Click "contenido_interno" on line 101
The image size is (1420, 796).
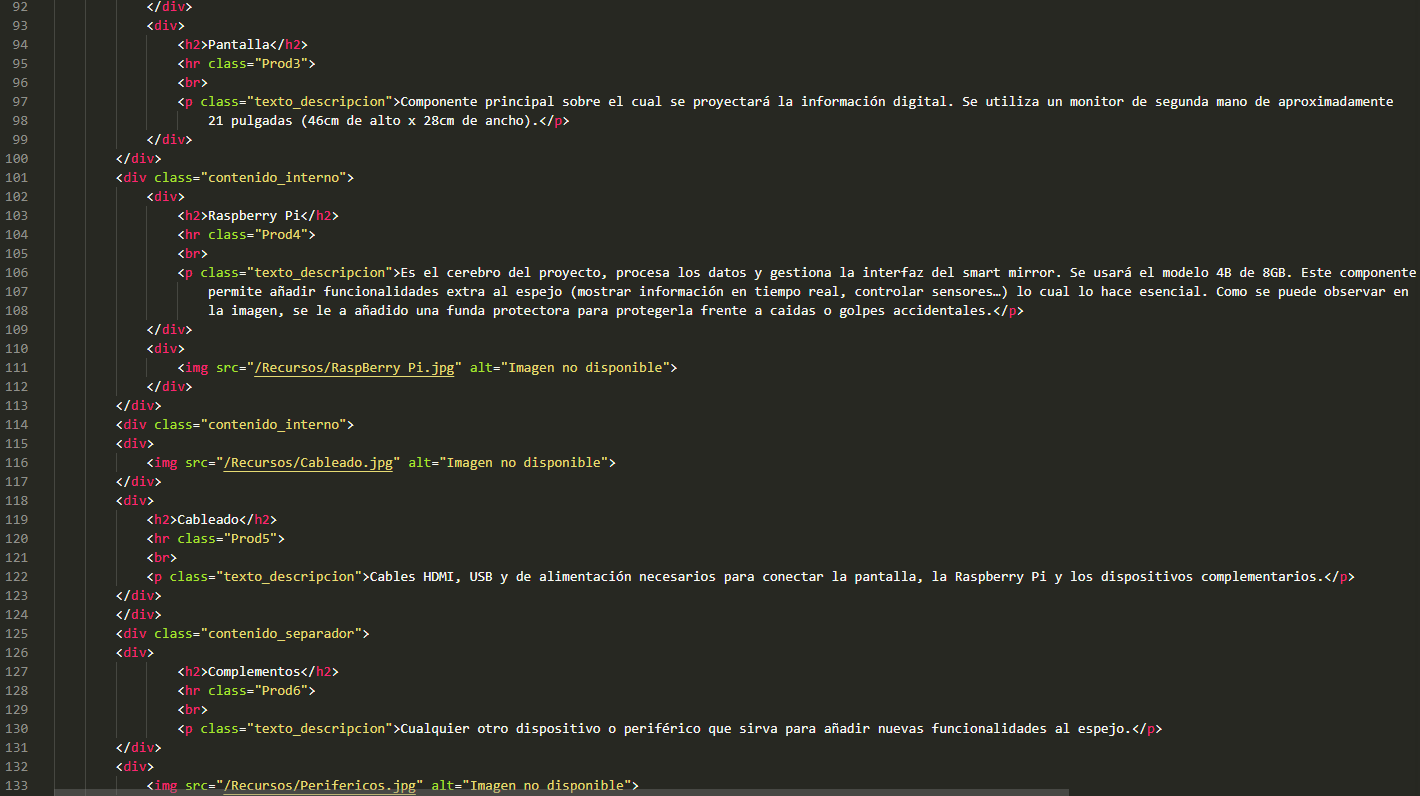click(273, 178)
